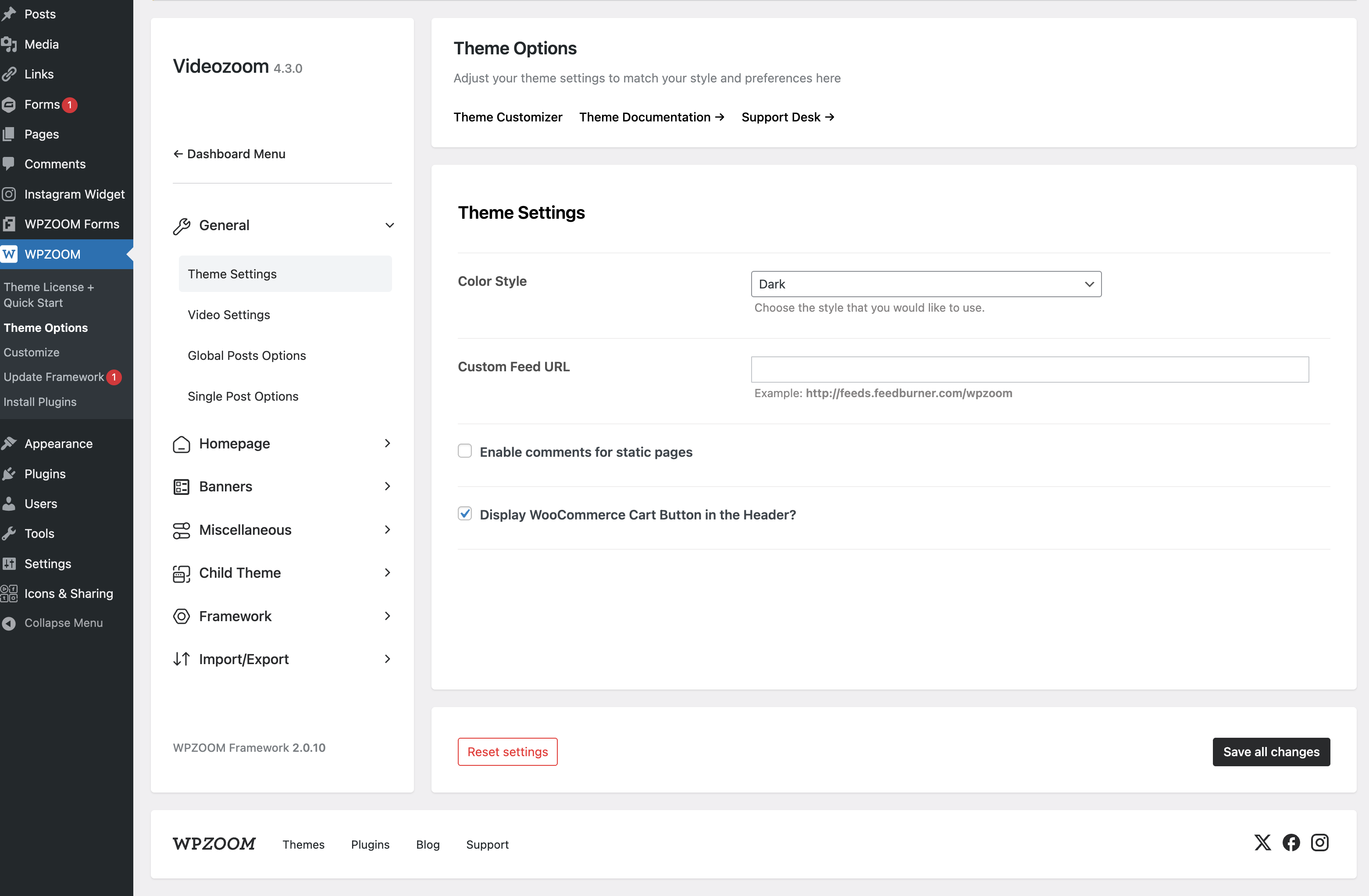Open Global Posts Options submenu item
Screen dimensions: 1369x896
point(246,356)
